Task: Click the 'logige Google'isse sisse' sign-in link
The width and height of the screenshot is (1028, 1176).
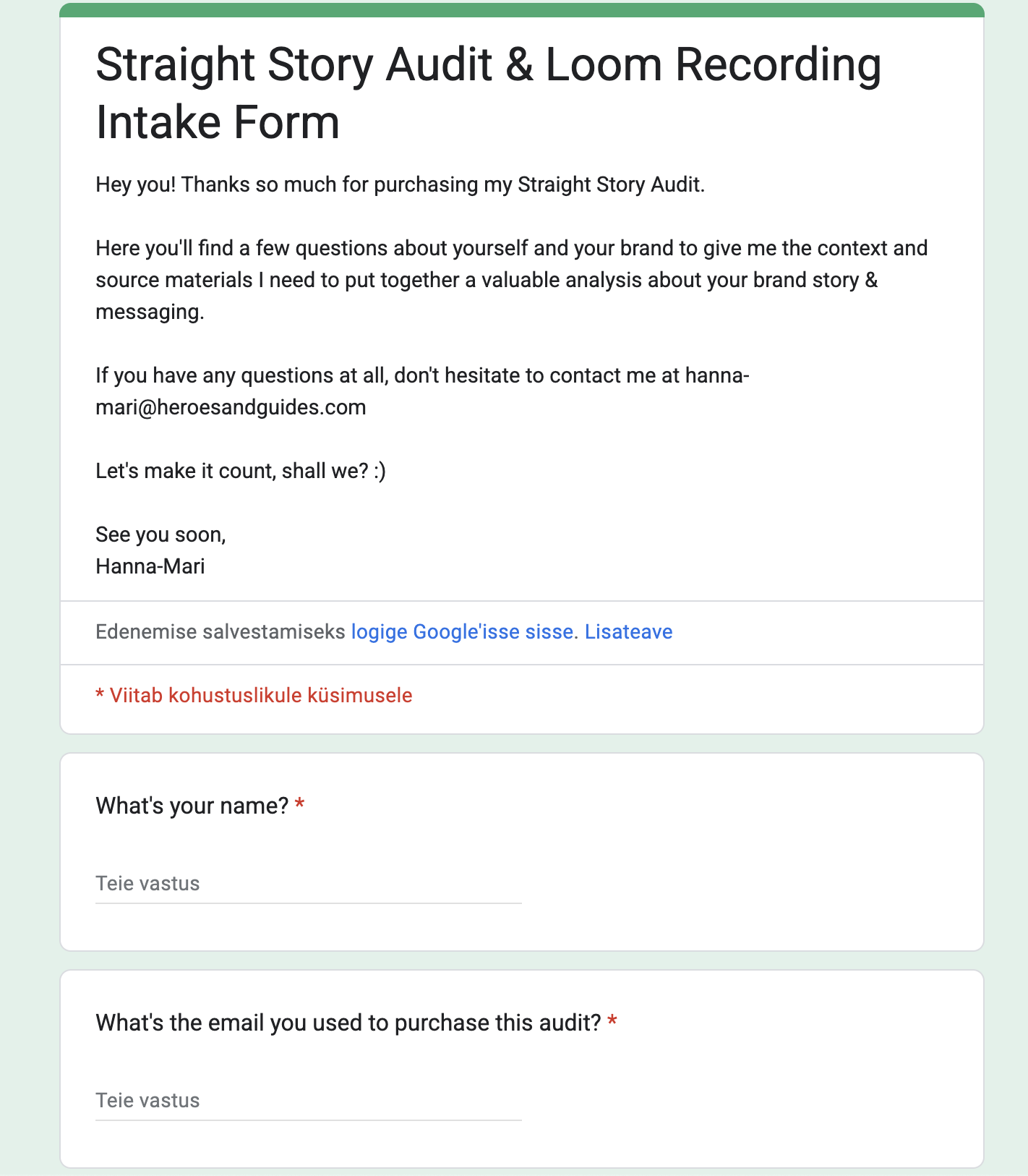Action: coord(463,632)
